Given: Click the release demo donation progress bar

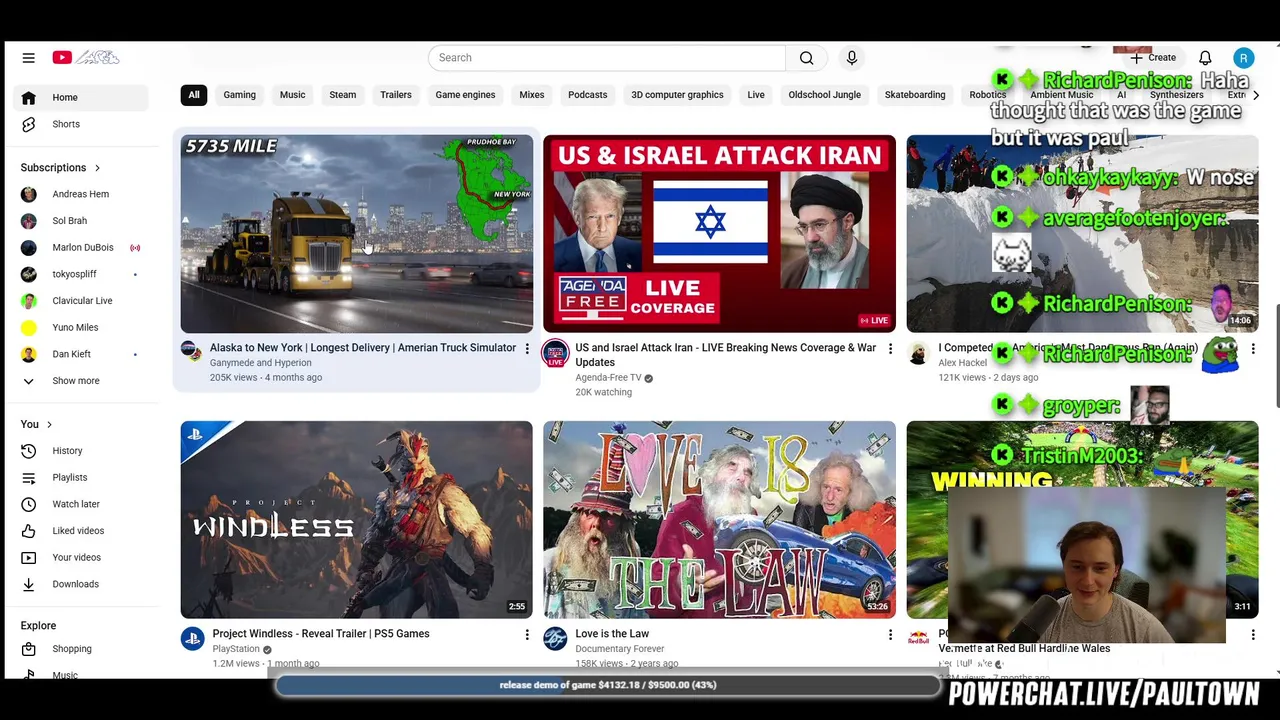Looking at the screenshot, I should [x=608, y=685].
